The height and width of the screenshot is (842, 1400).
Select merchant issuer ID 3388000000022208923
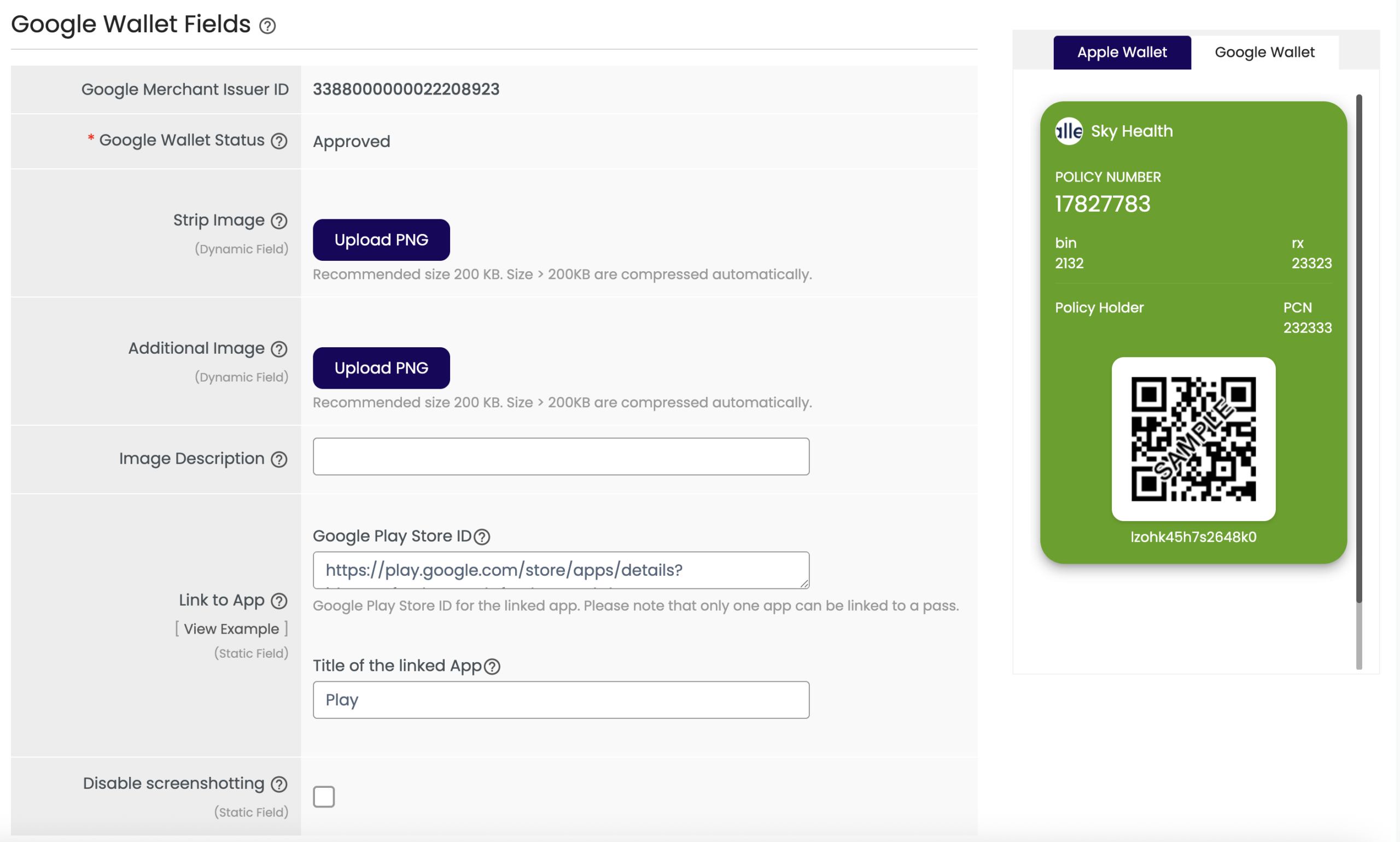click(406, 89)
